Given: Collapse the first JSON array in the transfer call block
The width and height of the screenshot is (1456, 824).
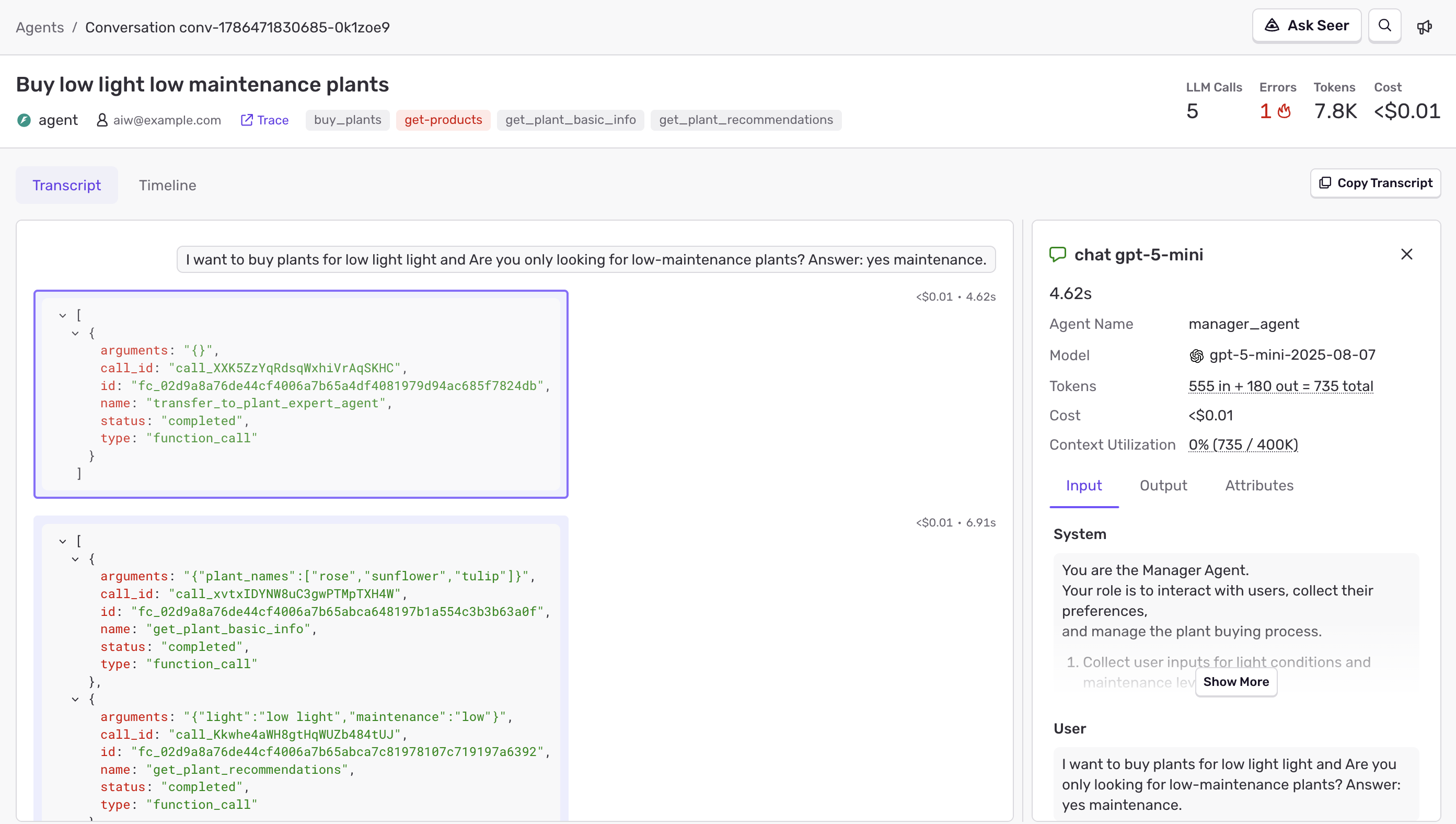Looking at the screenshot, I should click(x=63, y=316).
